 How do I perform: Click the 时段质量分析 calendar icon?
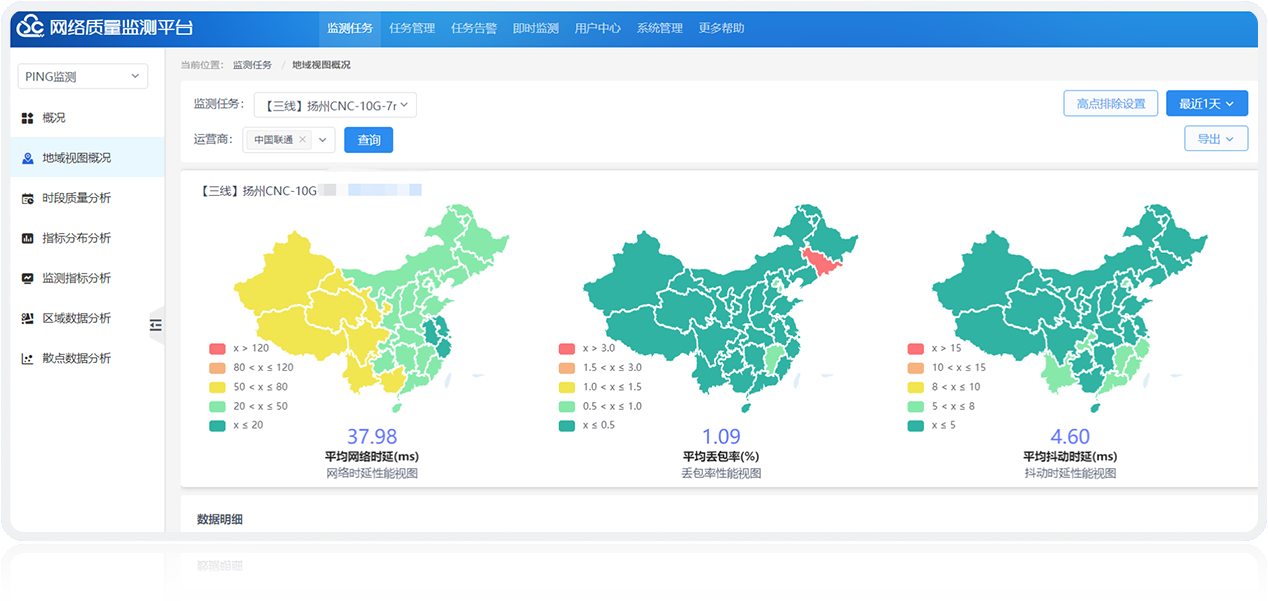(28, 198)
